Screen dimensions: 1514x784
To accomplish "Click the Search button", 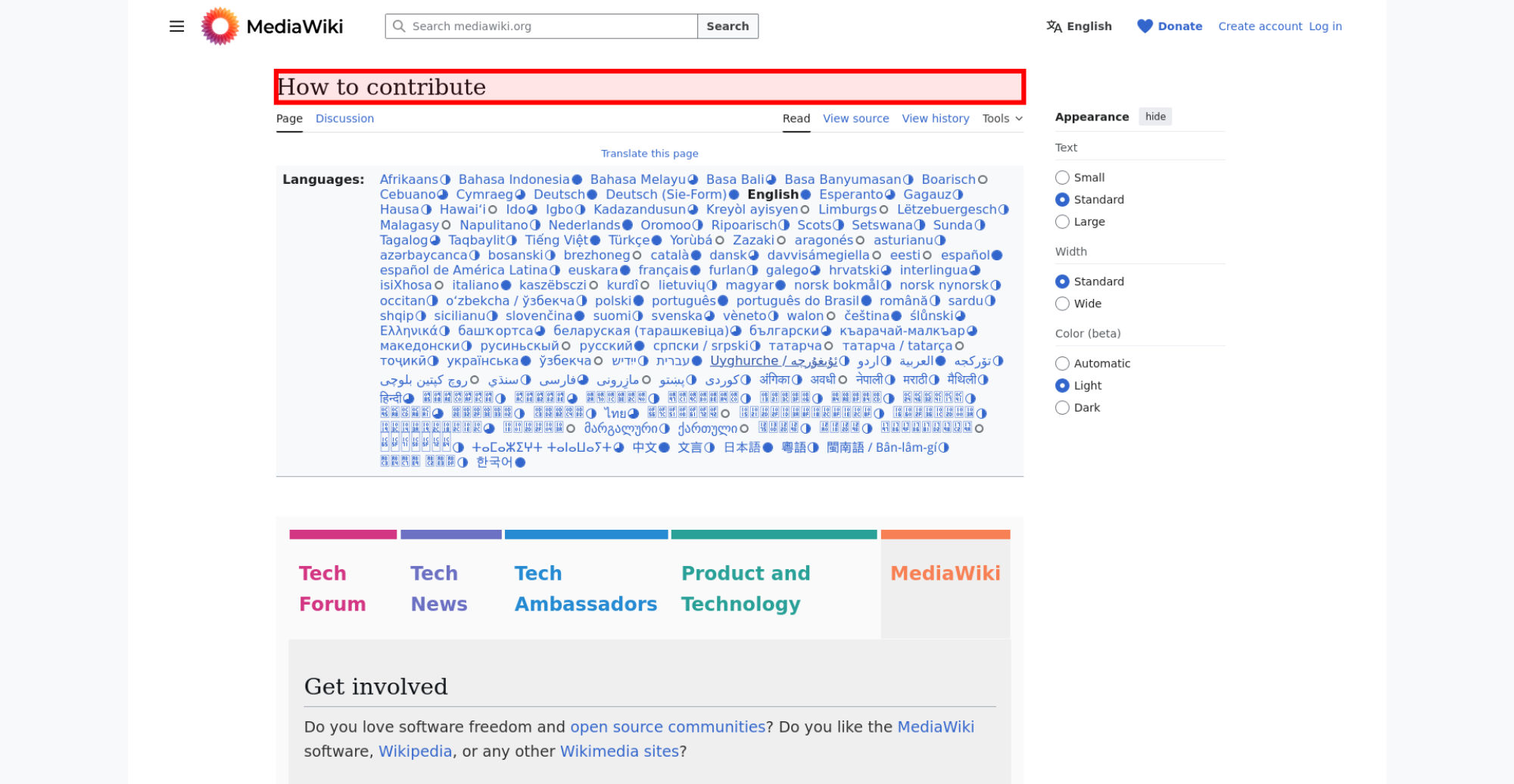I will (x=727, y=26).
